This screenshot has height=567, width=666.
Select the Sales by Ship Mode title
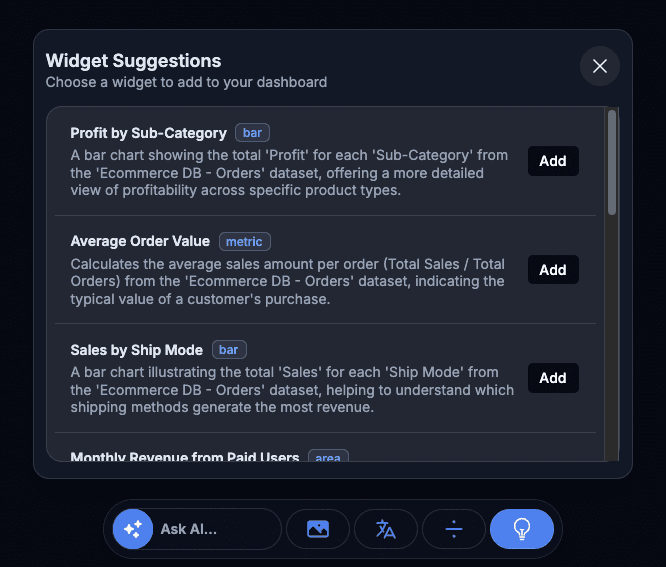click(x=136, y=350)
